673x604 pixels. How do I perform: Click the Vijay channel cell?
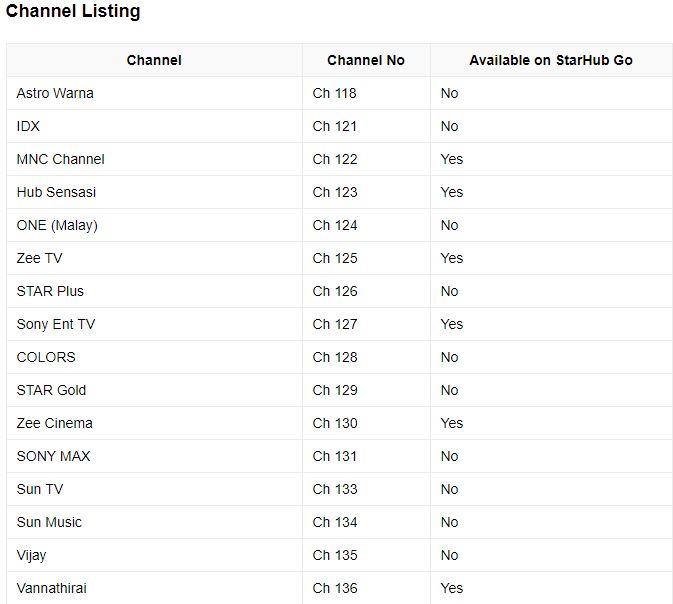pyautogui.click(x=31, y=555)
